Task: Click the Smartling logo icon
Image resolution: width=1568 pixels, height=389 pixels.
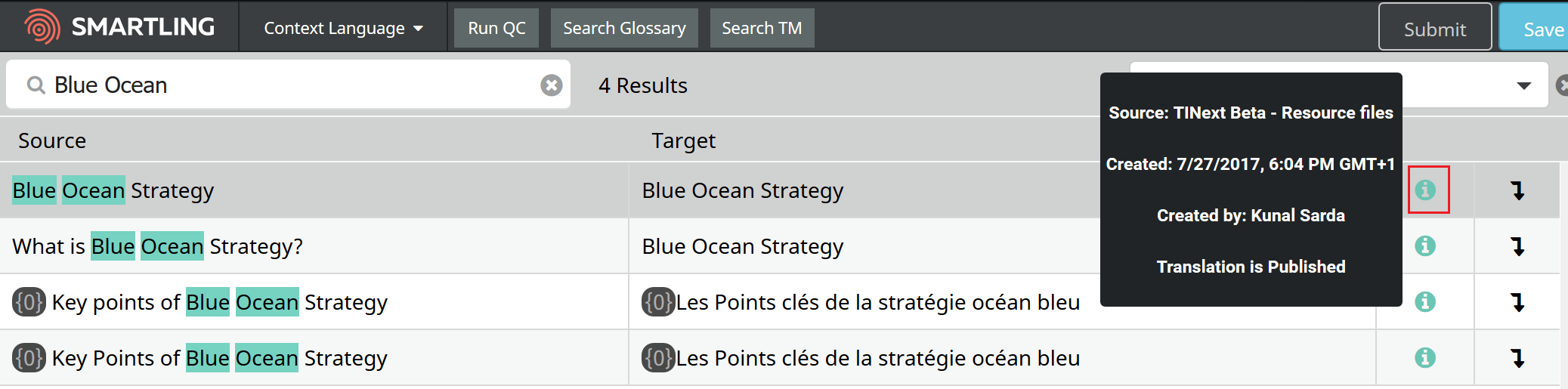Action: point(42,27)
